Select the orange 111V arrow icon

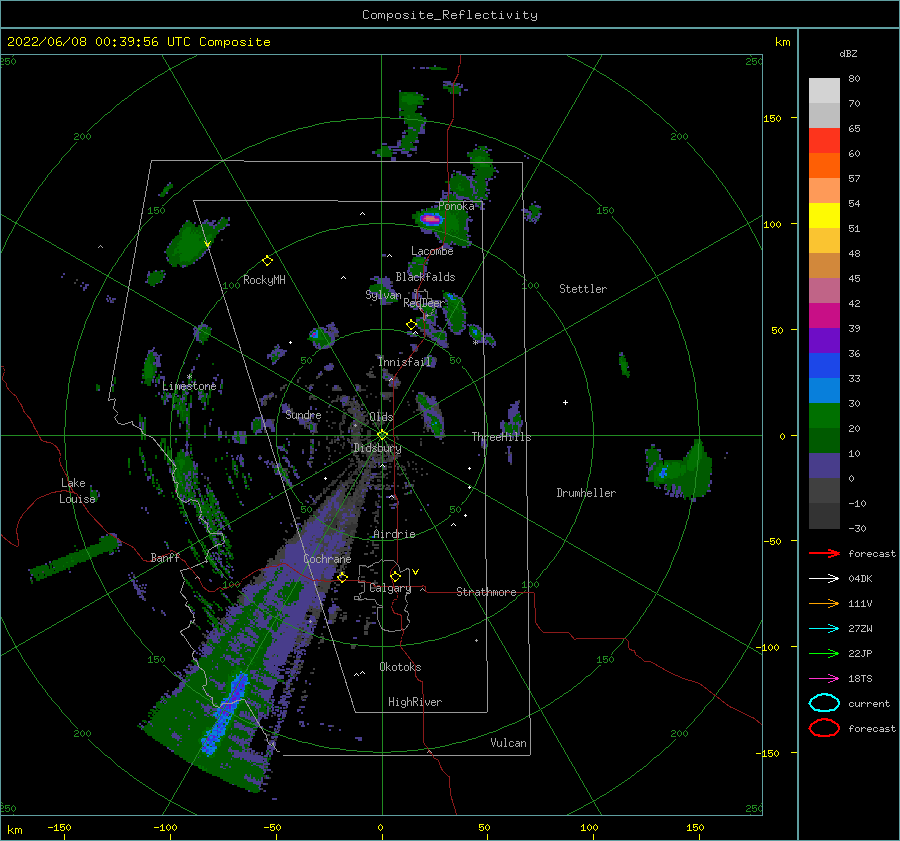point(824,603)
